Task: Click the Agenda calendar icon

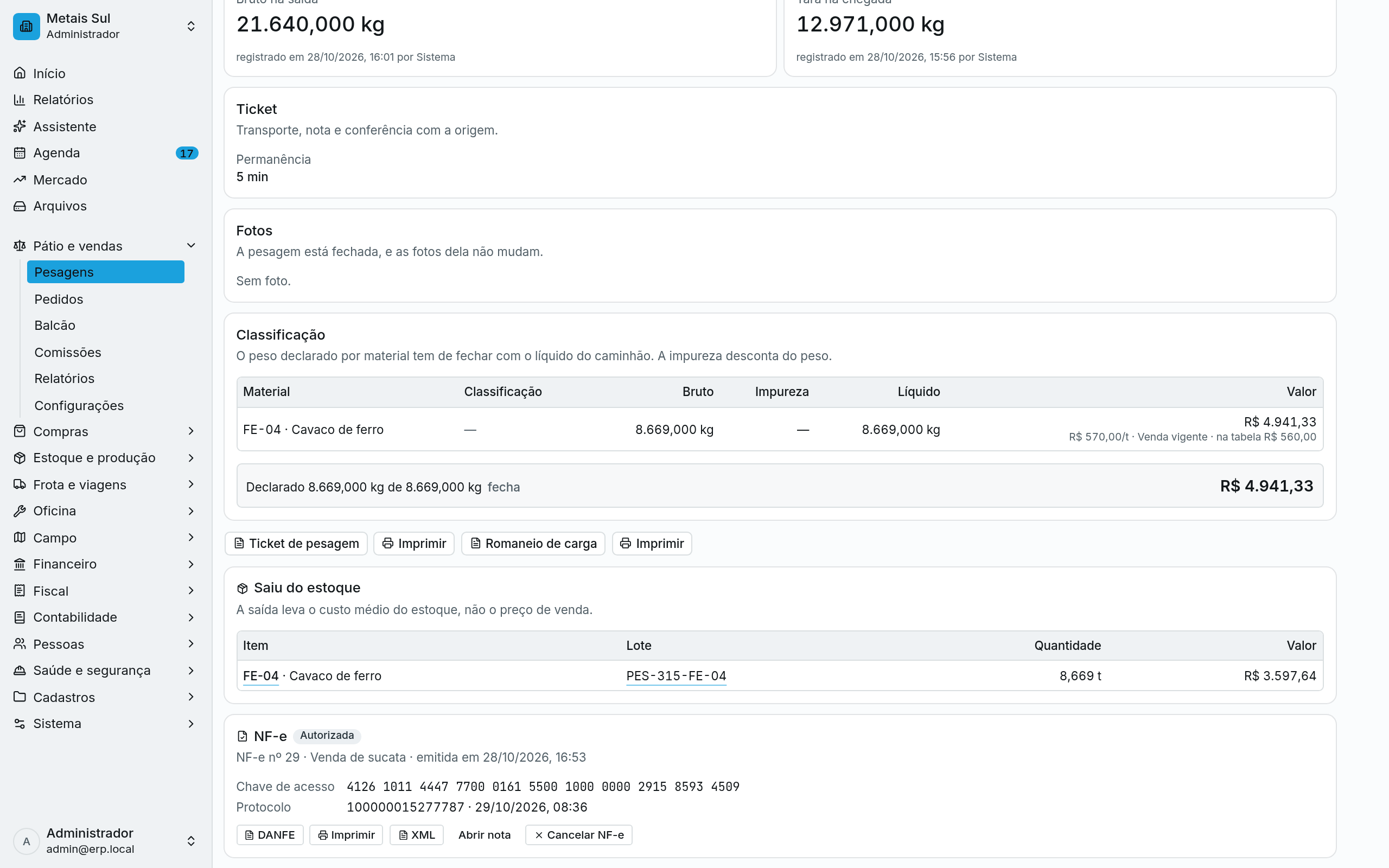Action: click(20, 152)
